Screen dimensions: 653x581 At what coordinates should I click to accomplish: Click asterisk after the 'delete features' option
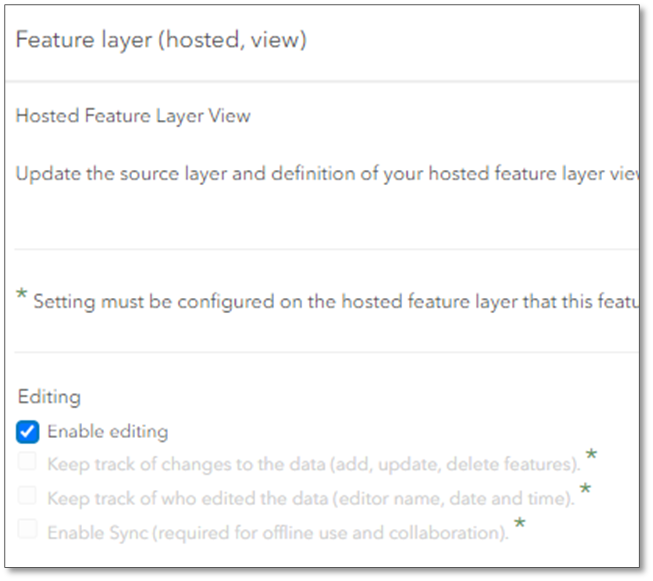coord(591,456)
